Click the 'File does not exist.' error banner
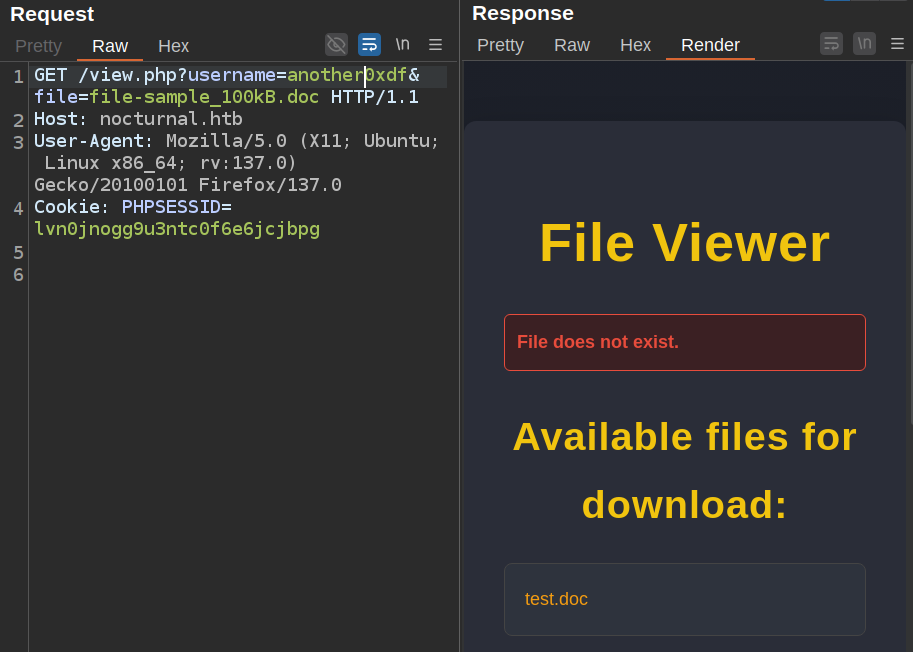913x652 pixels. [684, 342]
